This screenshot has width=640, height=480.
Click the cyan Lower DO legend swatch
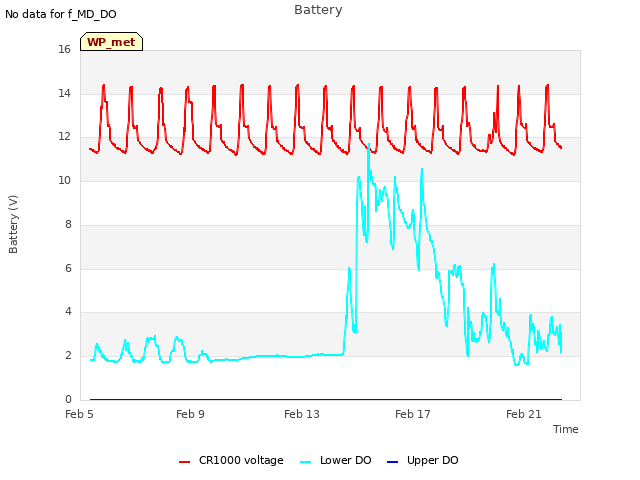(x=305, y=462)
